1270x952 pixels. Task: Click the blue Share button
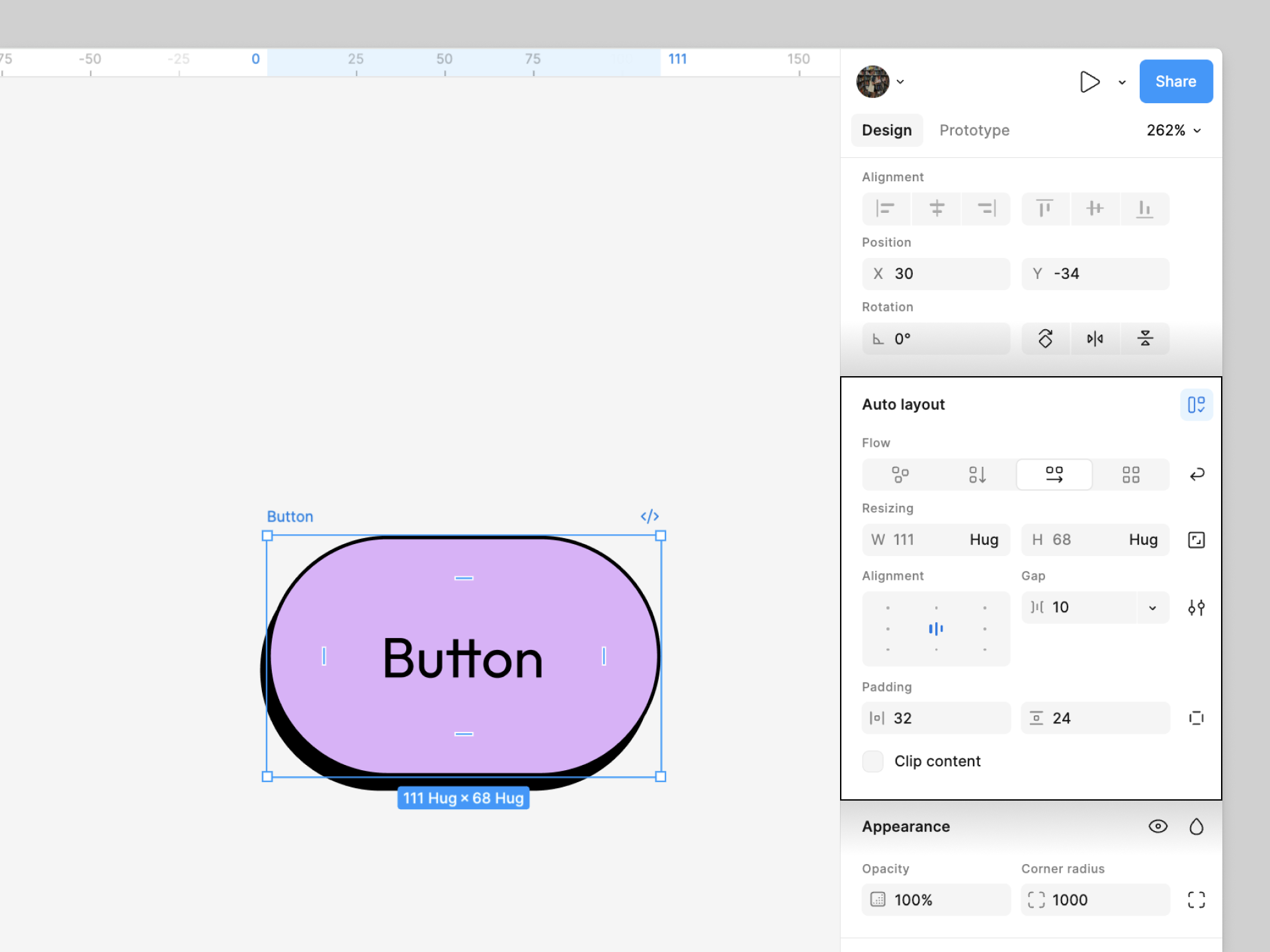(1175, 81)
